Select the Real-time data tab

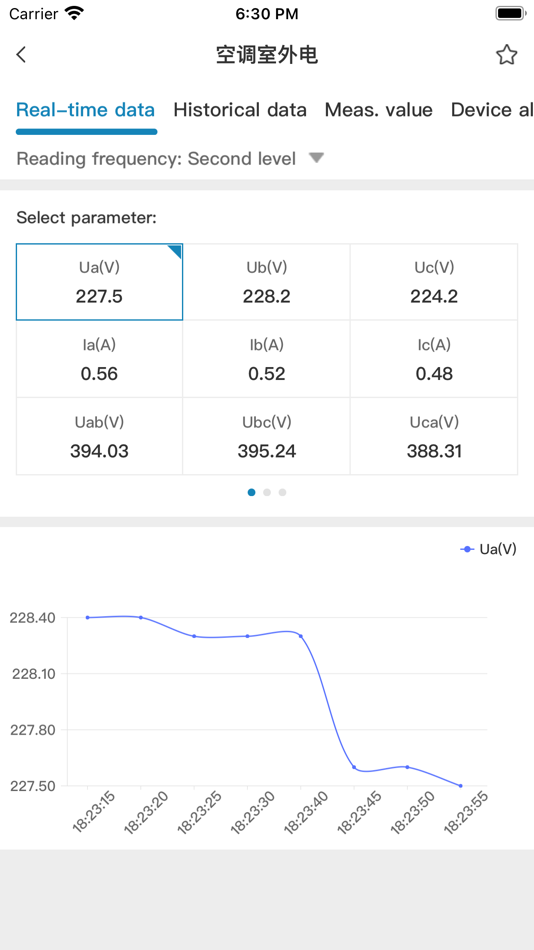click(x=85, y=110)
